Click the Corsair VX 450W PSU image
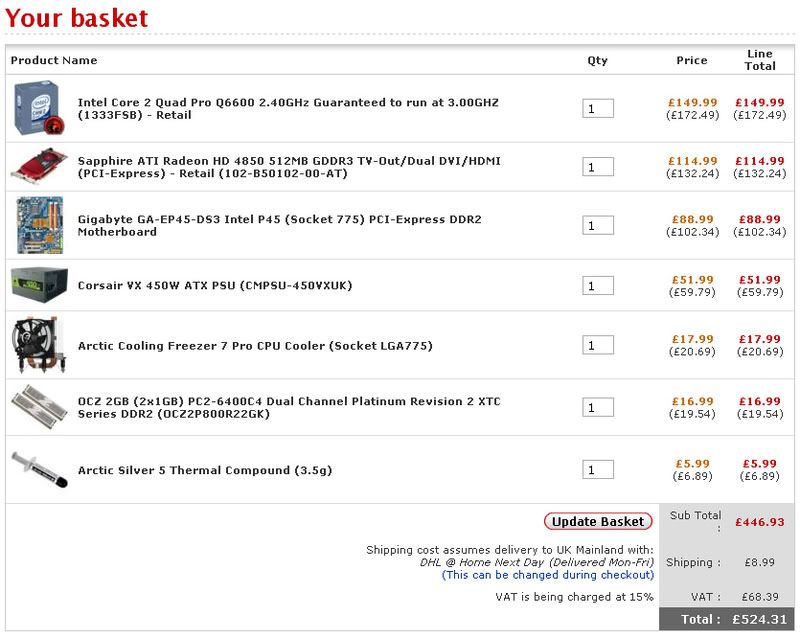This screenshot has width=800, height=638. [40, 285]
